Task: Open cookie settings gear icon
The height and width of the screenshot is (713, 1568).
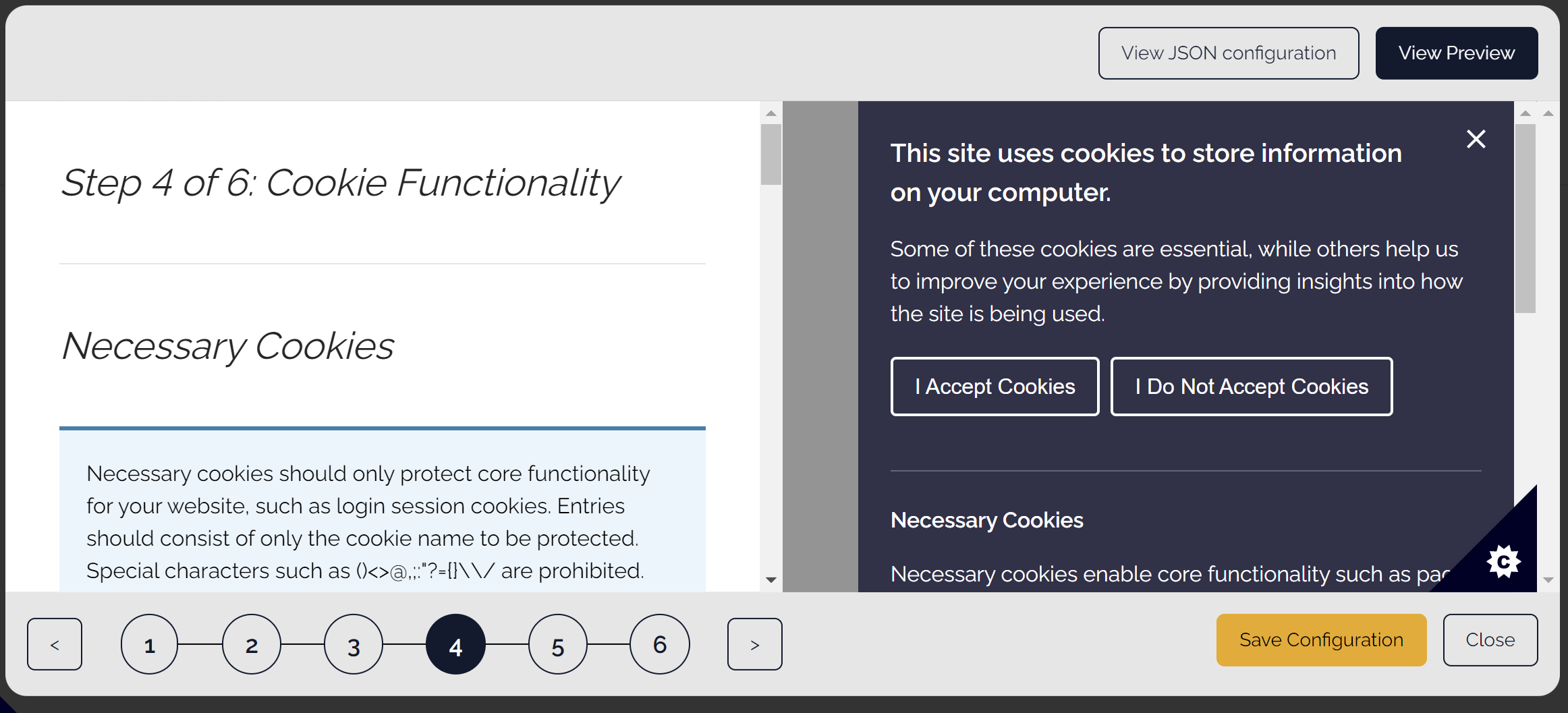Action: coord(1504,562)
